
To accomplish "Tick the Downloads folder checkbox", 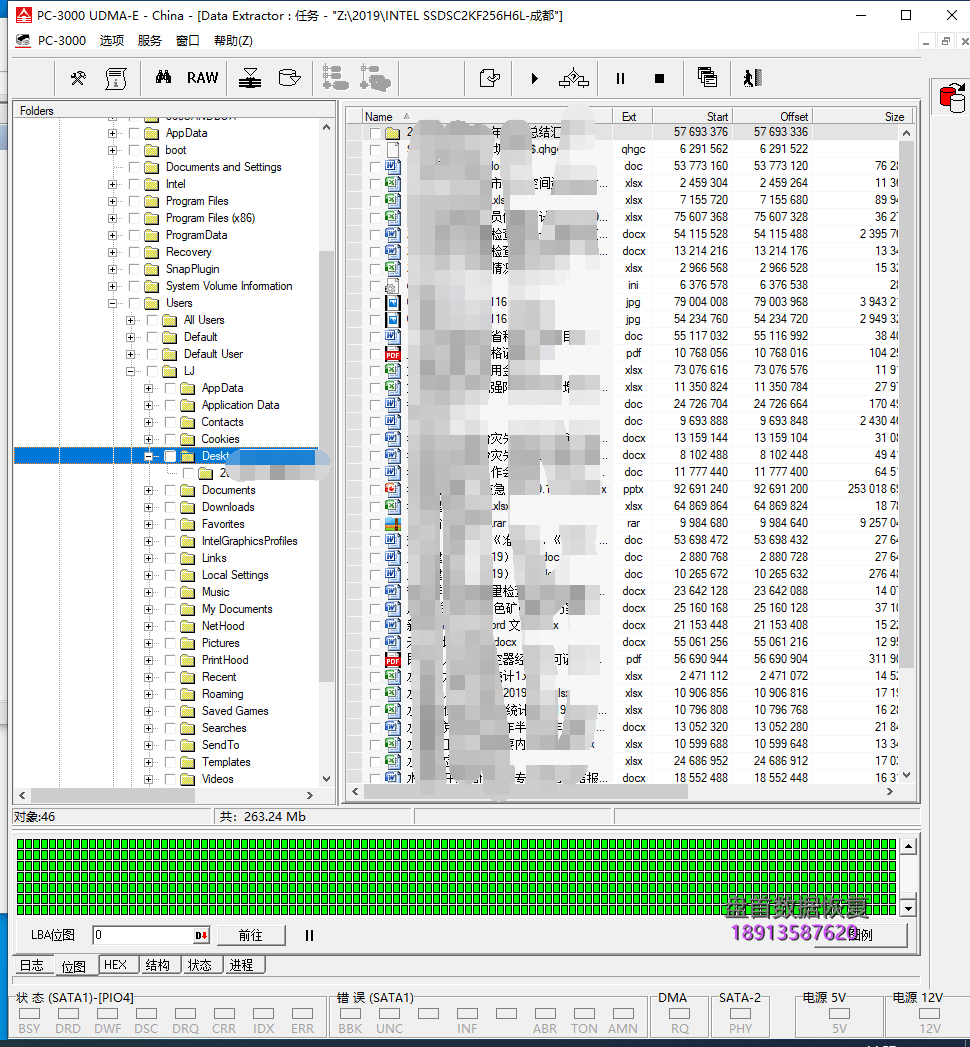I will pos(170,507).
